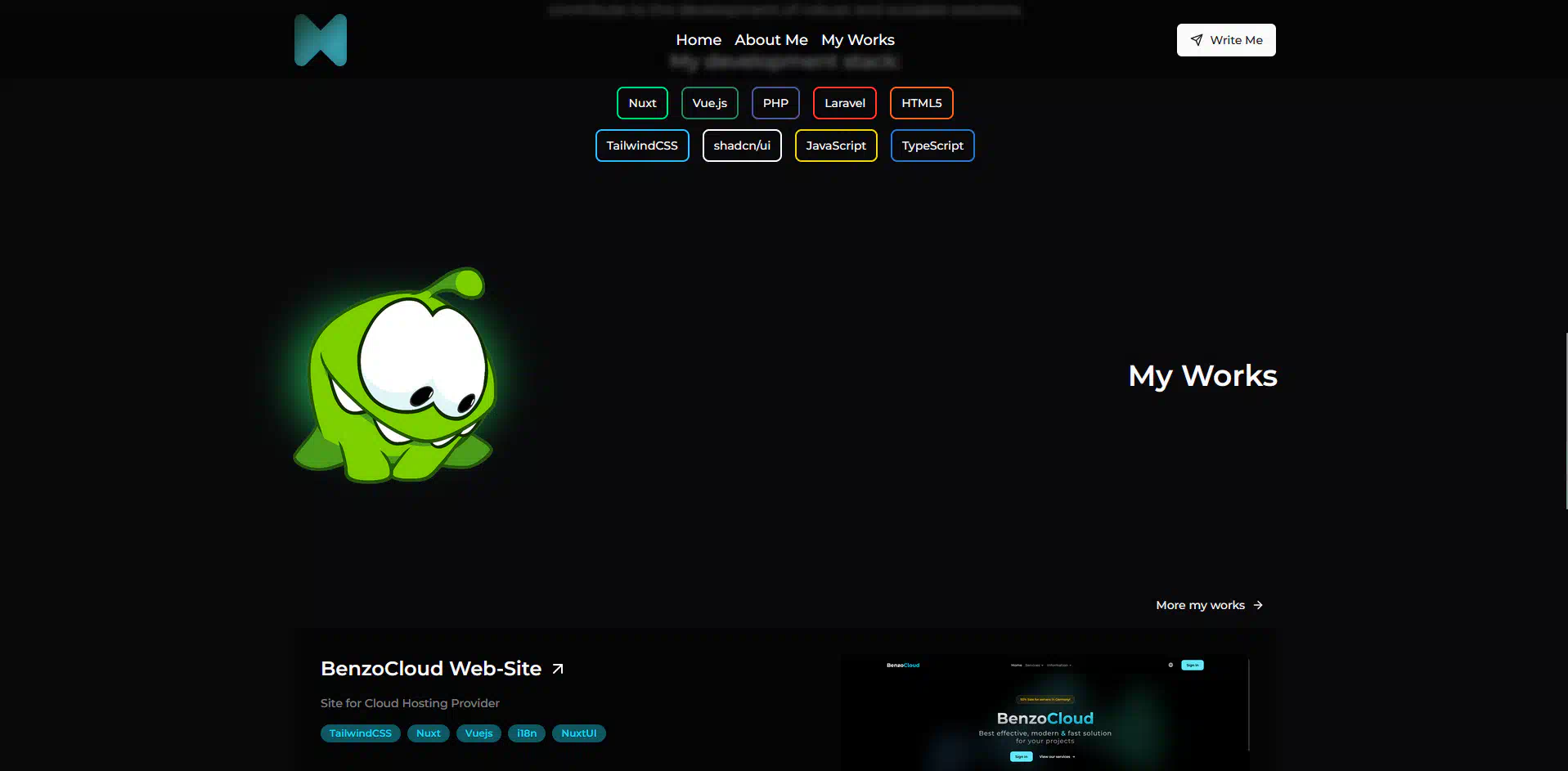Image resolution: width=1568 pixels, height=771 pixels.
Task: Click the PHP stack badge
Action: pos(775,103)
